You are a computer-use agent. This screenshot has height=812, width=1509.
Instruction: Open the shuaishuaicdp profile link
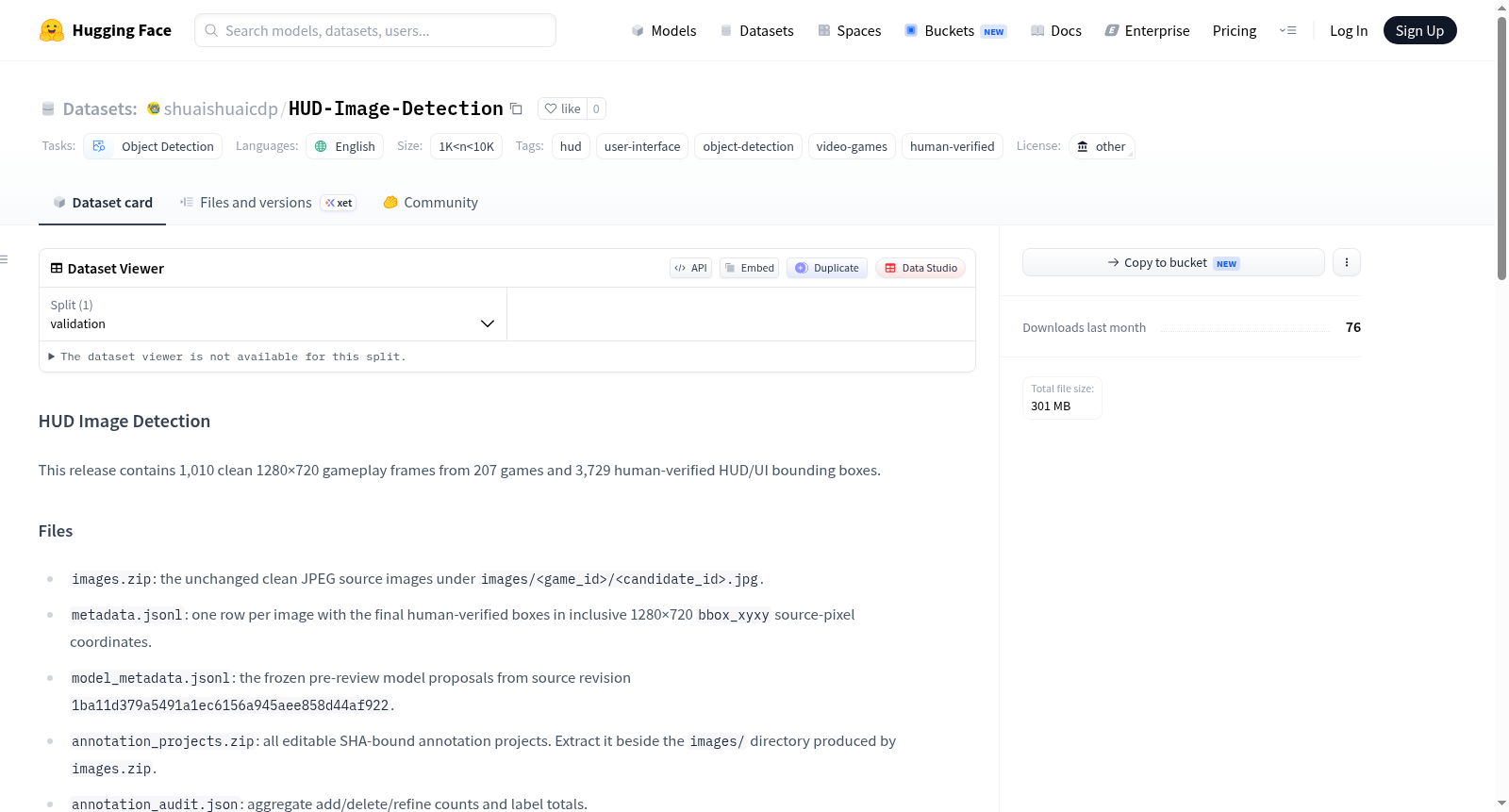221,108
